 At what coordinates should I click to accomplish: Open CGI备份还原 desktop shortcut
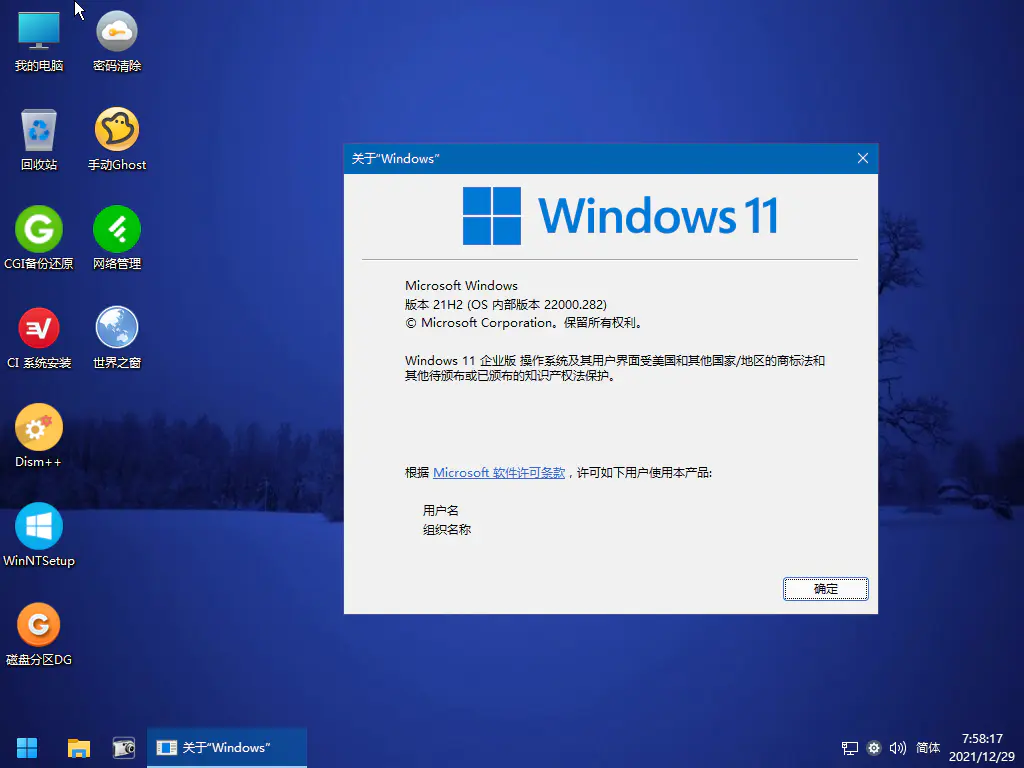tap(39, 230)
